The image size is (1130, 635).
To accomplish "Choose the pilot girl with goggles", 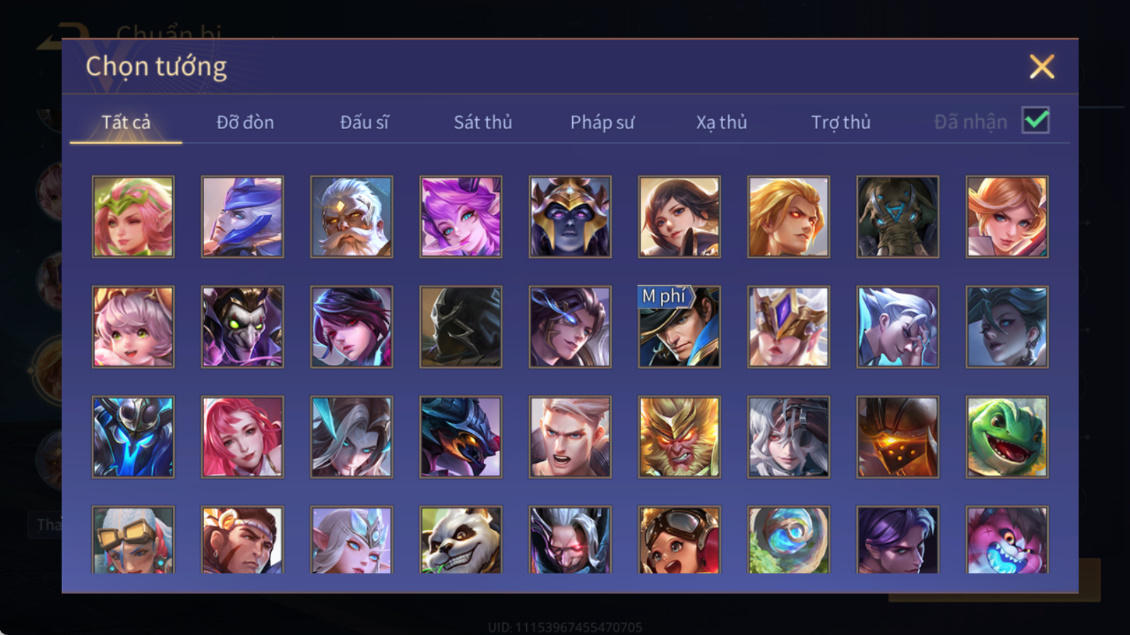I will (679, 540).
